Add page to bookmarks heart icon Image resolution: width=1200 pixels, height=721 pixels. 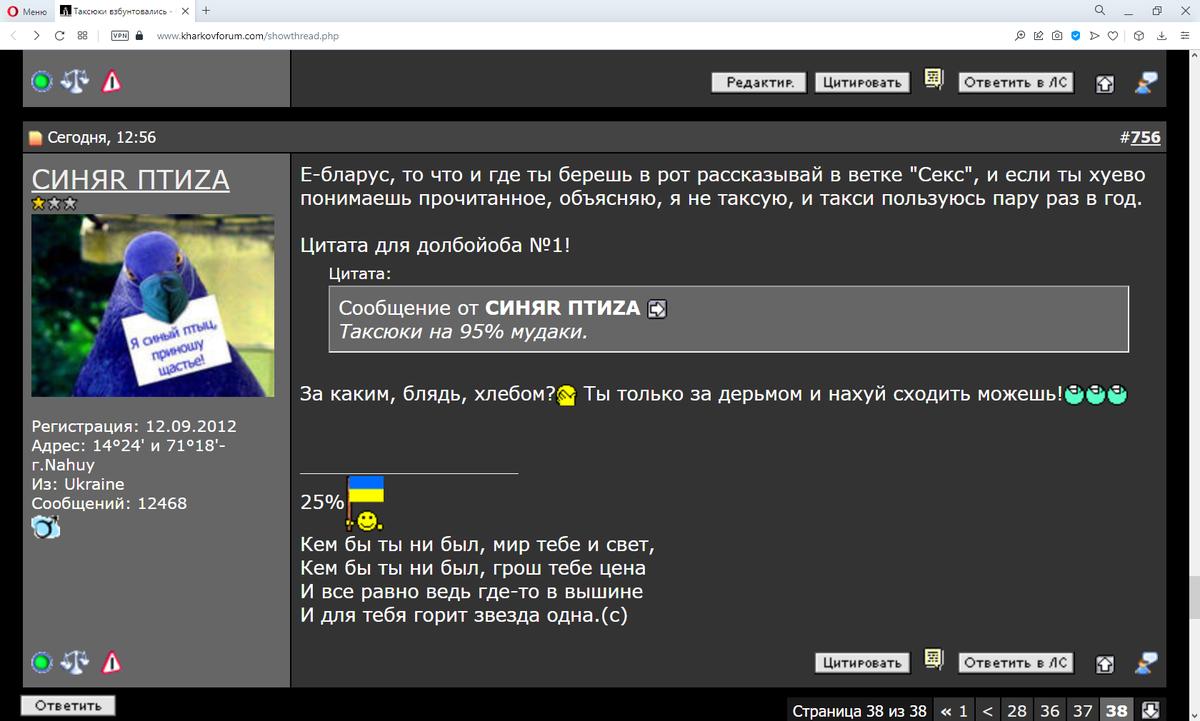click(1112, 35)
